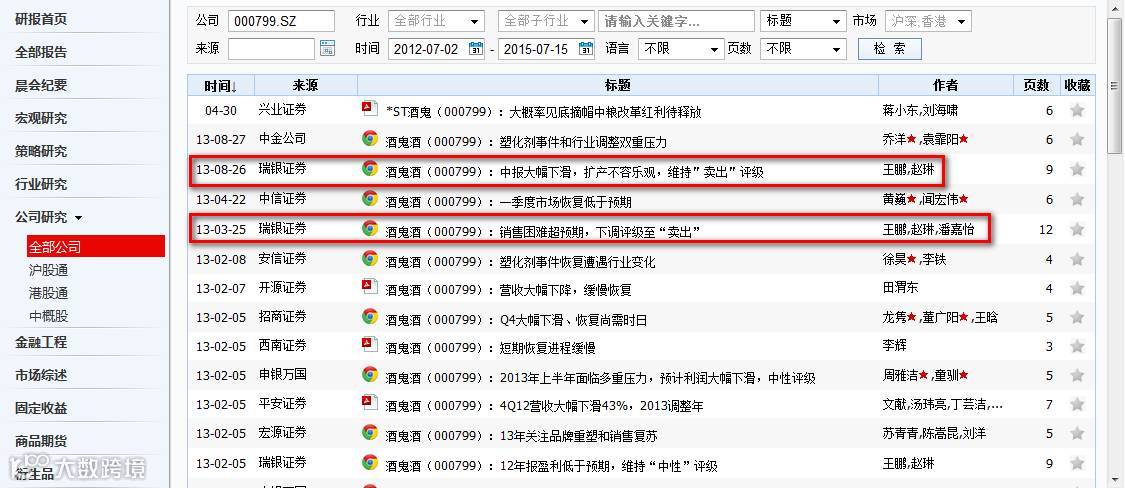Open 策略研究 in sidebar
The height and width of the screenshot is (488, 1125).
[x=41, y=151]
